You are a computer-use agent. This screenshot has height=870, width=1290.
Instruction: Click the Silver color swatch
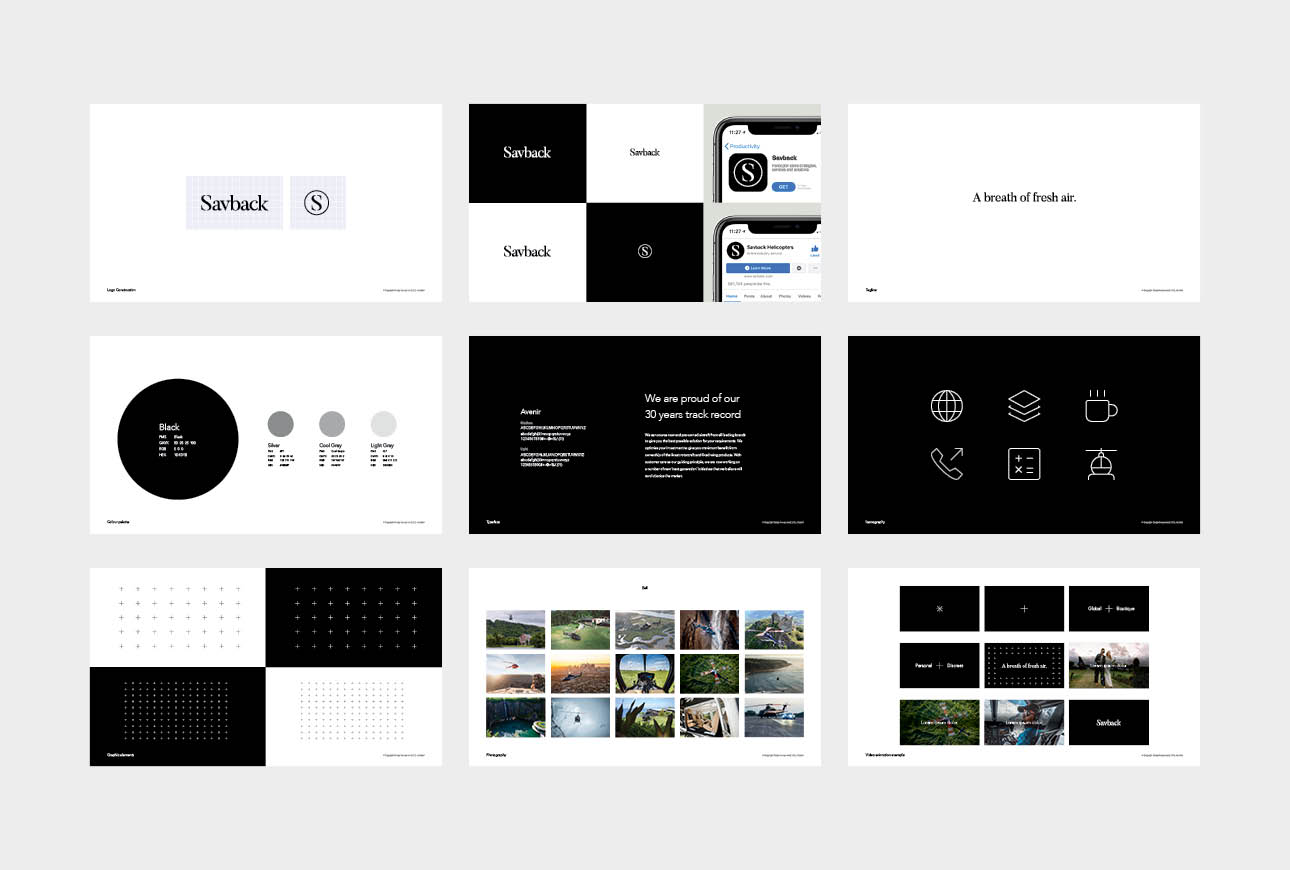281,423
